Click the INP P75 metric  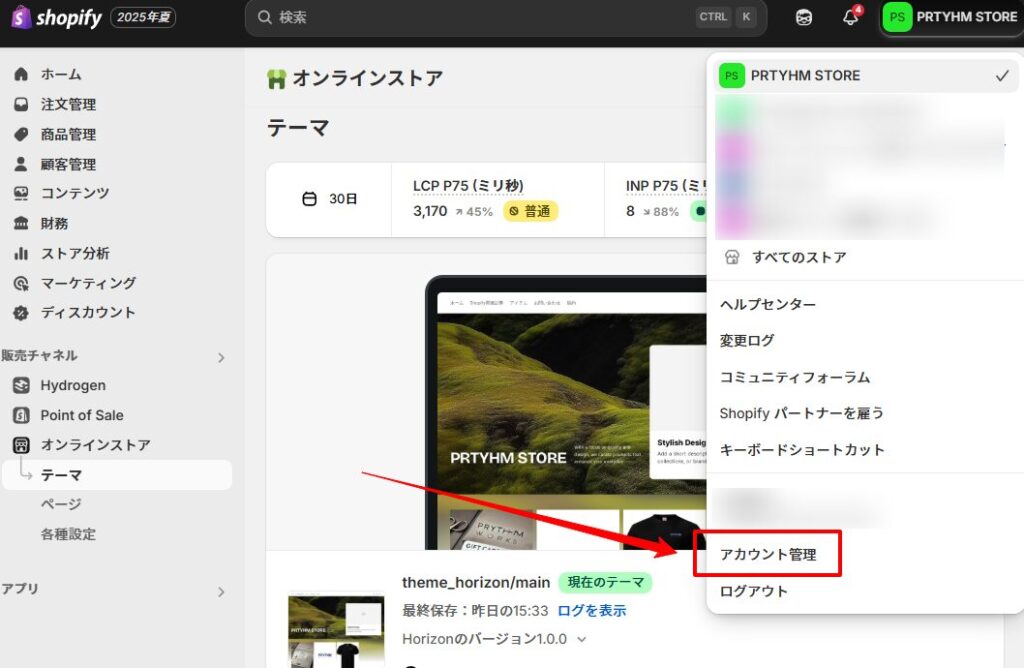pyautogui.click(x=665, y=185)
